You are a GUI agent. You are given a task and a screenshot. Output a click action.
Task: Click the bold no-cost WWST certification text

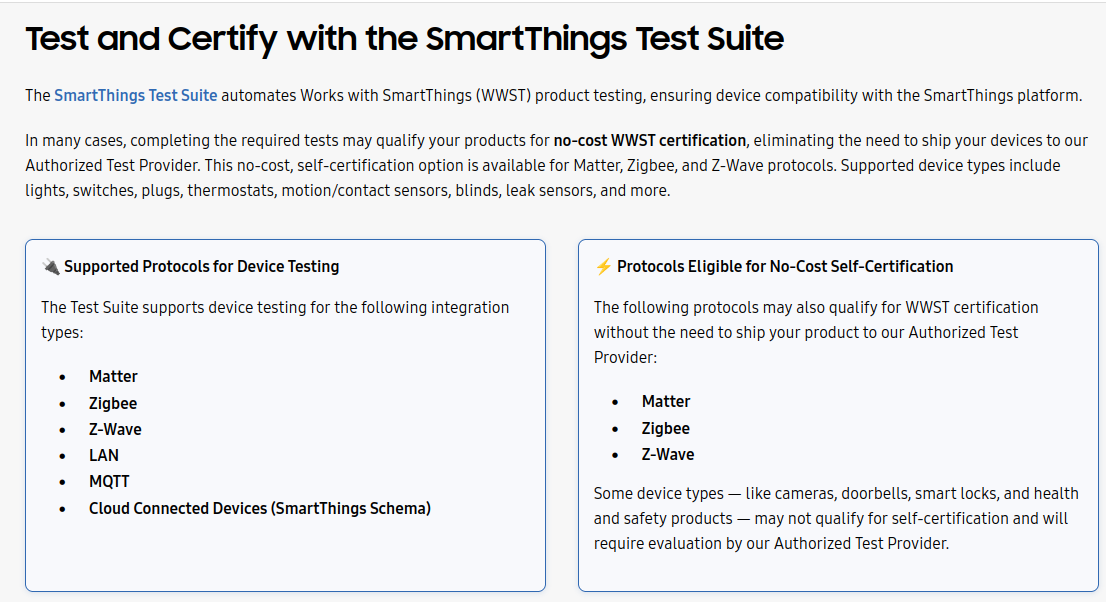pyautogui.click(x=650, y=140)
